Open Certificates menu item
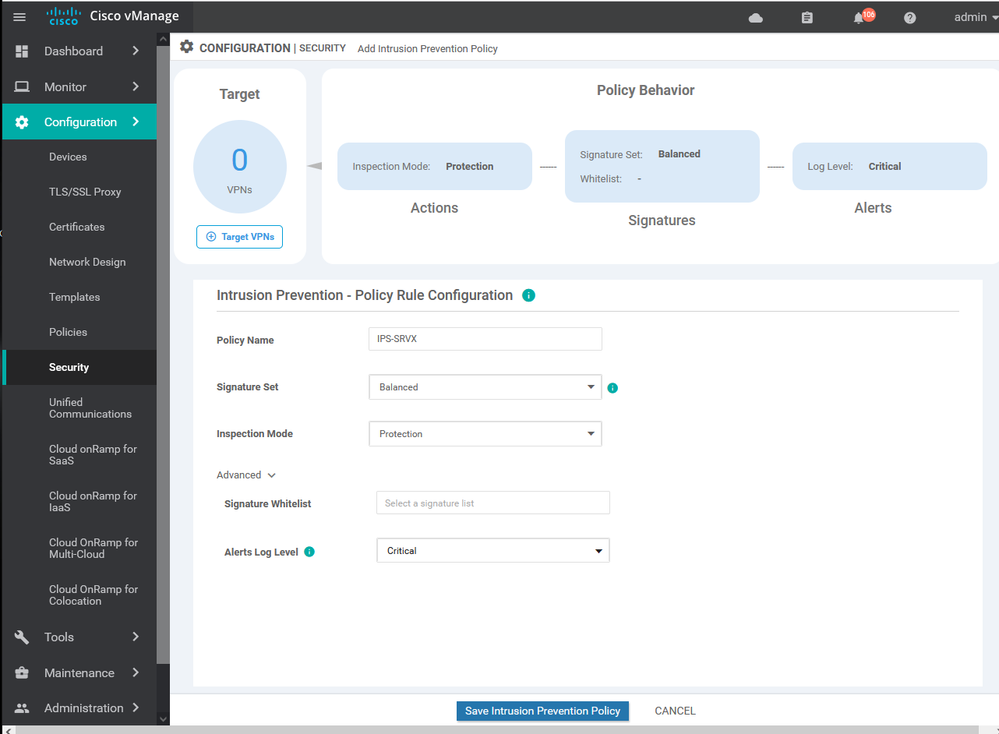 coord(76,227)
